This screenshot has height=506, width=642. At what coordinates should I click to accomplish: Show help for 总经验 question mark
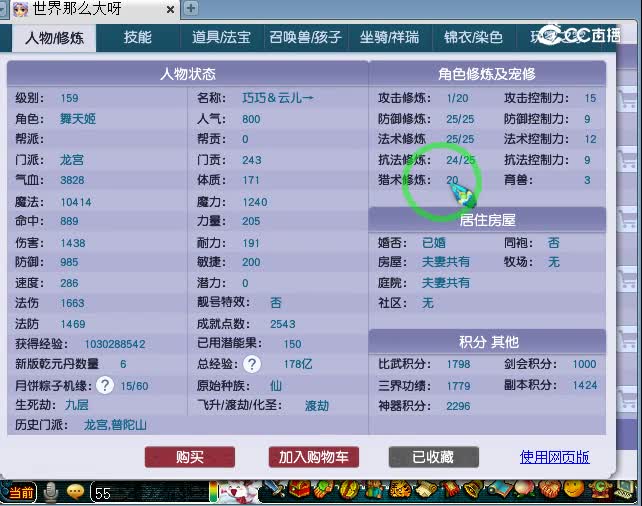252,364
